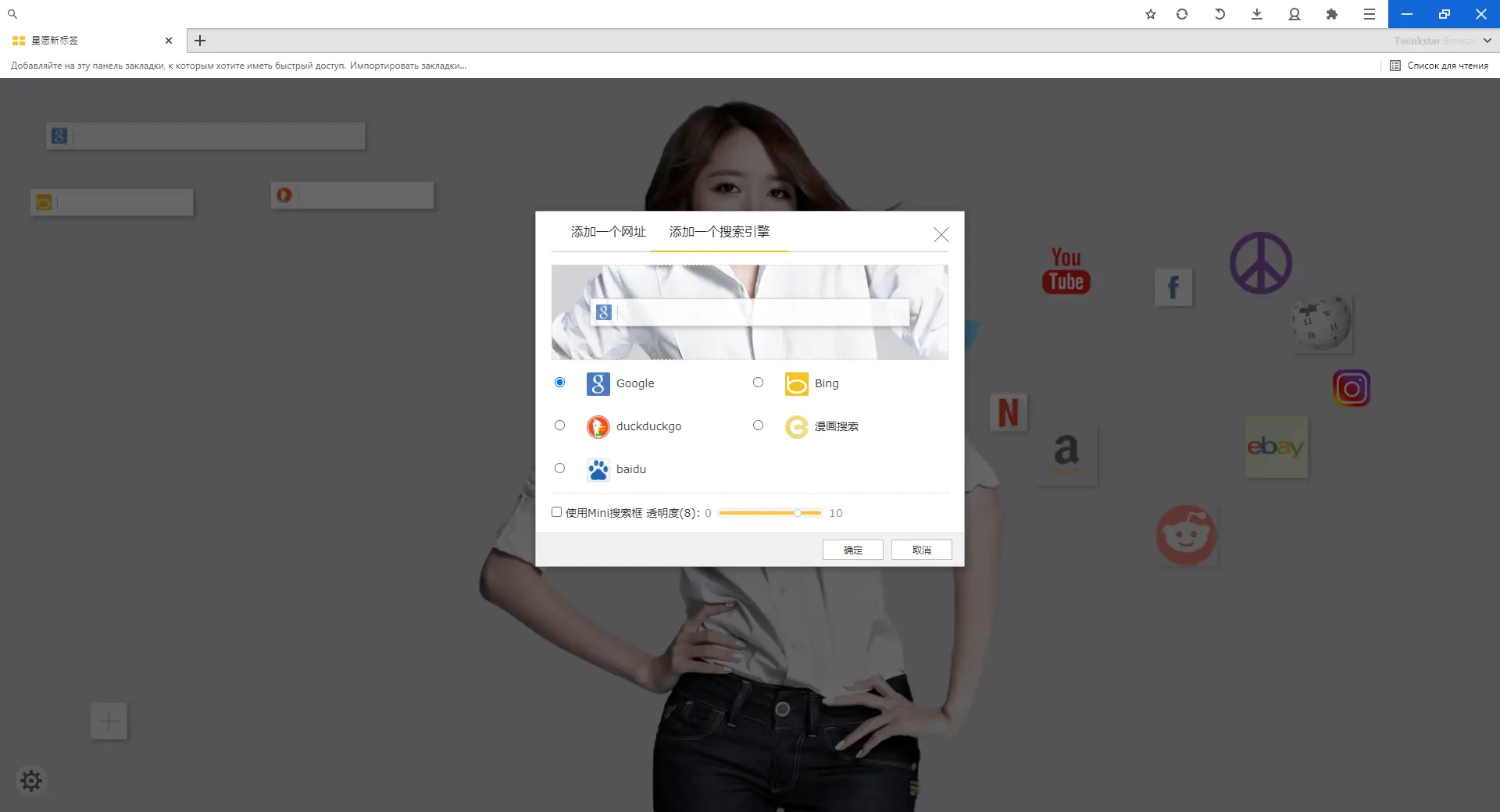This screenshot has width=1500, height=812.
Task: Click the search input in the preview
Action: pyautogui.click(x=750, y=314)
